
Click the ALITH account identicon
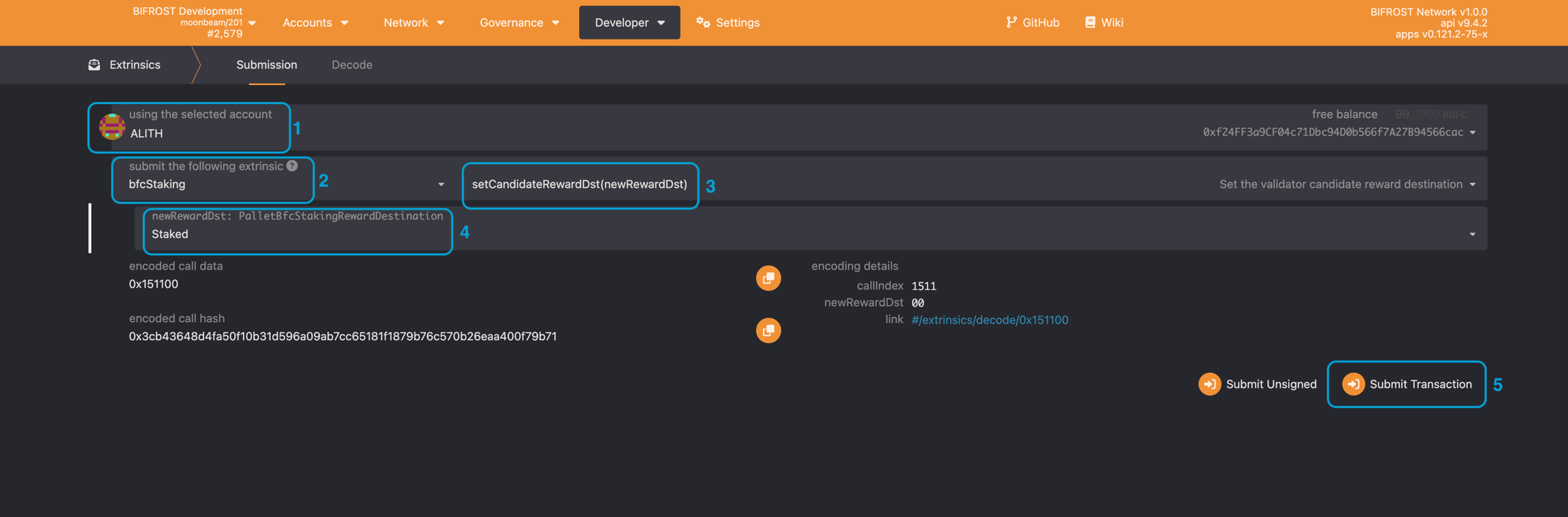pyautogui.click(x=112, y=127)
